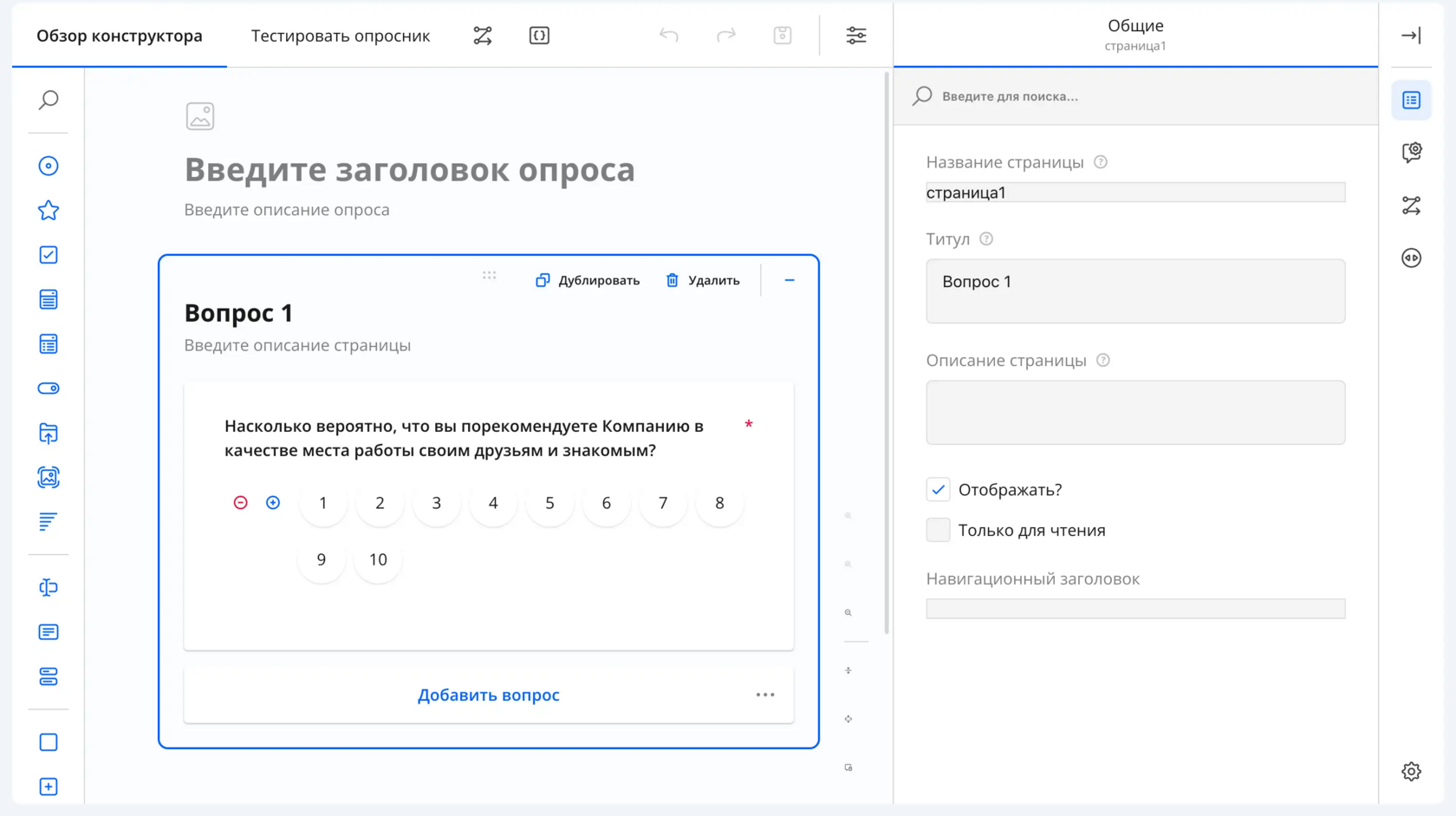Click the Название страницы input field
The image size is (1456, 816).
tap(1135, 193)
